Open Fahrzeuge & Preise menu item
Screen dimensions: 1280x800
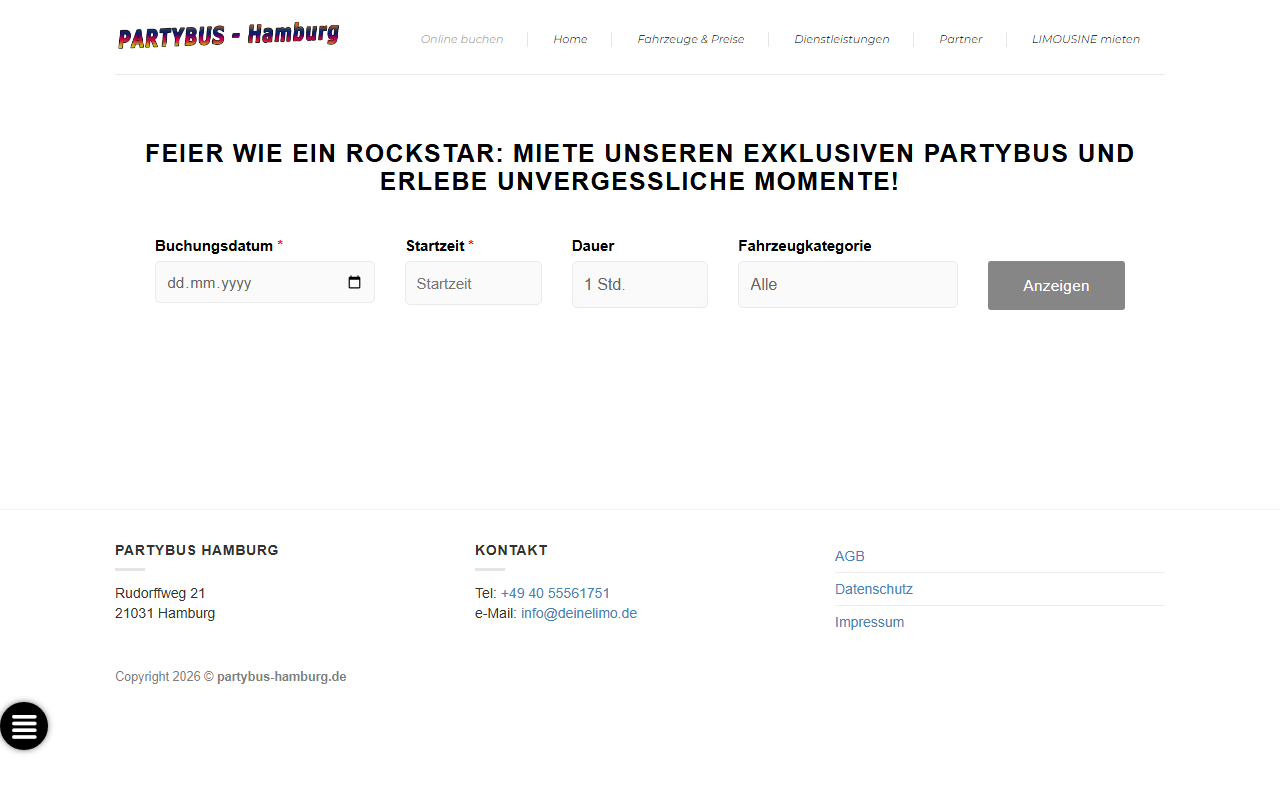pos(691,39)
